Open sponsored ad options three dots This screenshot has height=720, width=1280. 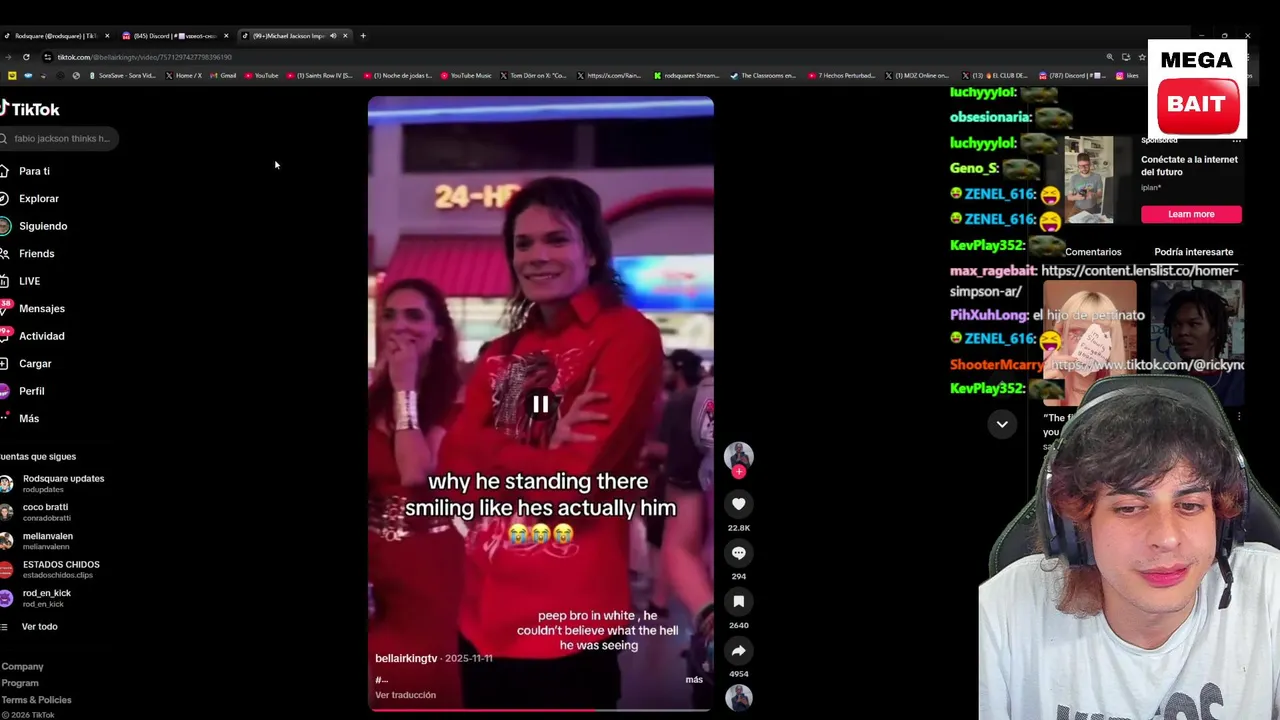click(x=1236, y=141)
